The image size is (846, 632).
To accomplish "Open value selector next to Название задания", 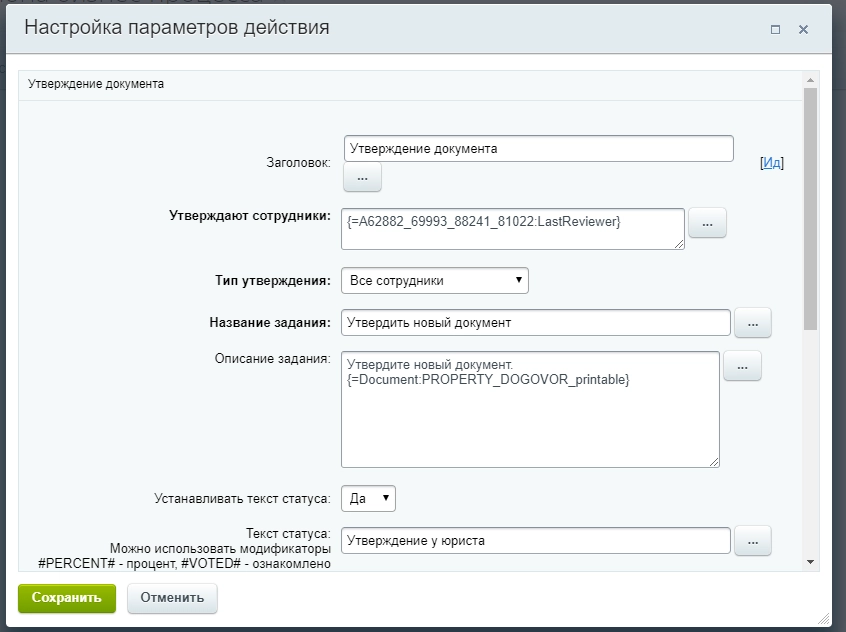I will tap(752, 322).
